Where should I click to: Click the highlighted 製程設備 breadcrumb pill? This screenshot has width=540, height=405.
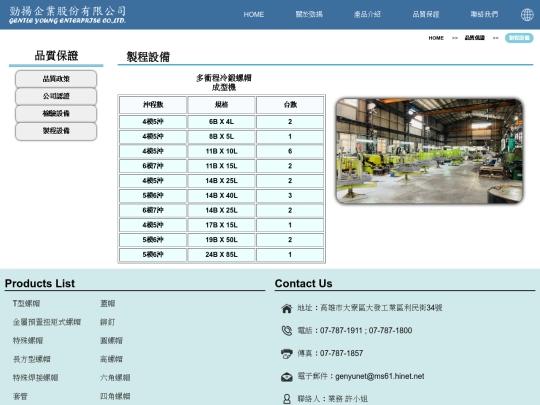pyautogui.click(x=519, y=38)
